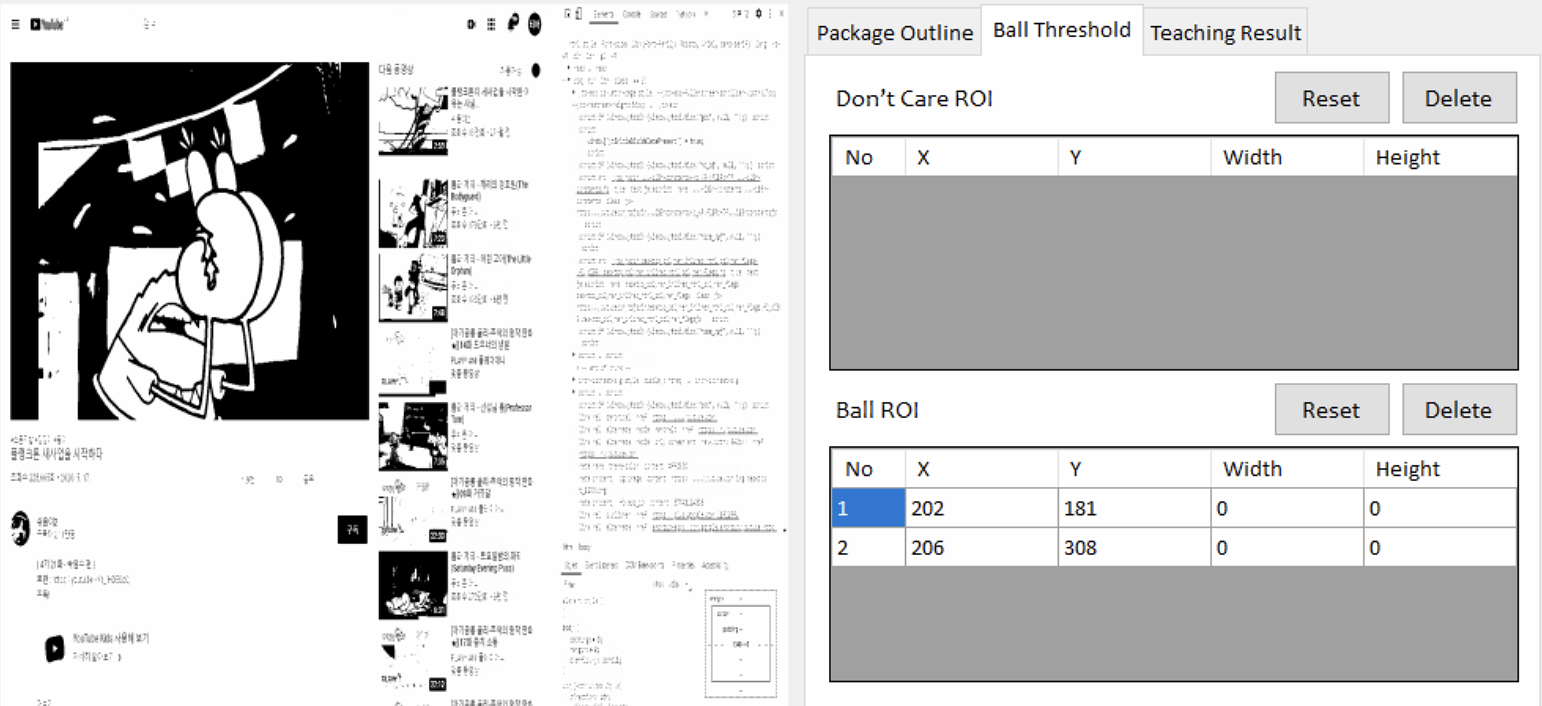Open the DevTools Sources tab
1542x706 pixels.
pyautogui.click(x=659, y=14)
